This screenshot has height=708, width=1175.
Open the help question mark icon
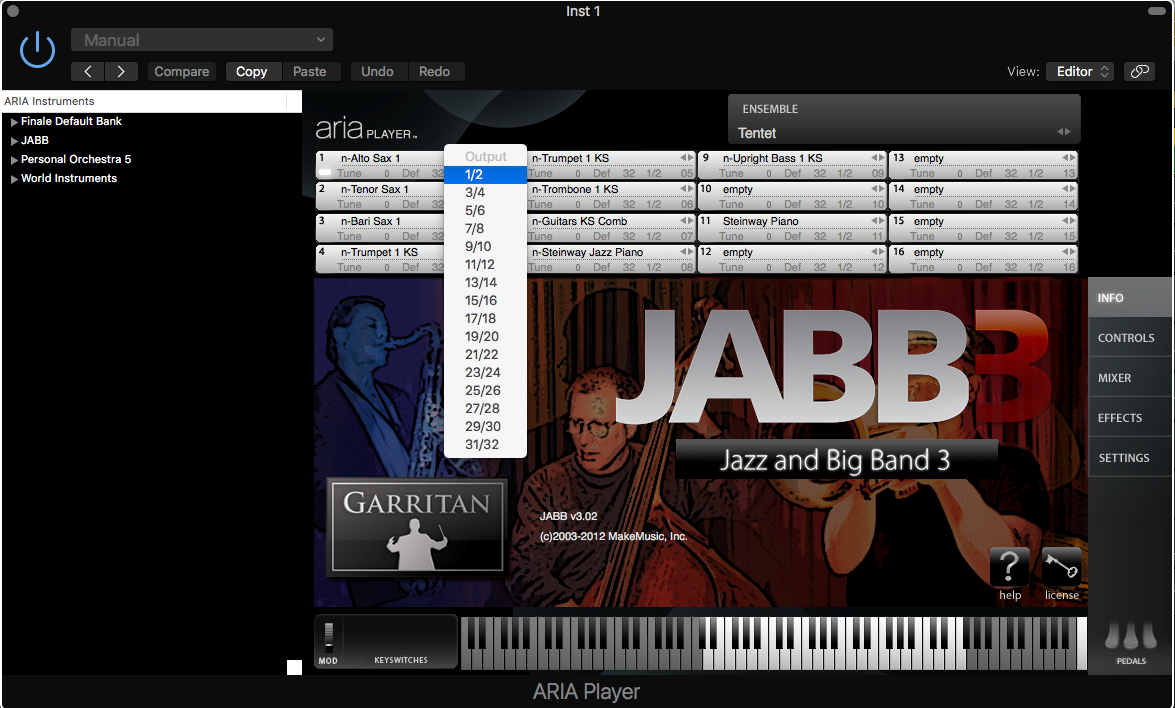click(x=1009, y=567)
